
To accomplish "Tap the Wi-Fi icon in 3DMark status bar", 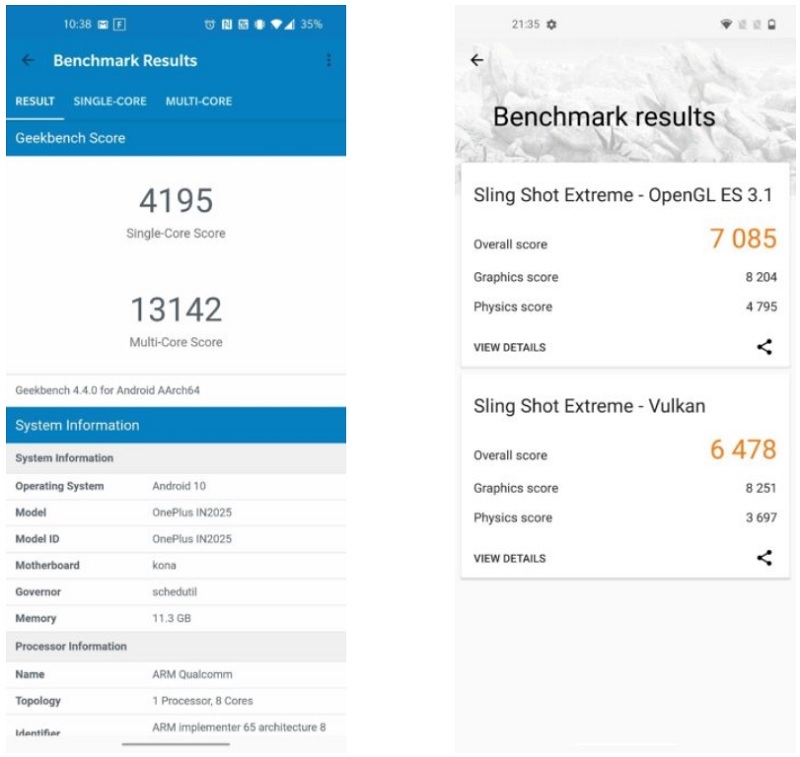I will pos(726,24).
